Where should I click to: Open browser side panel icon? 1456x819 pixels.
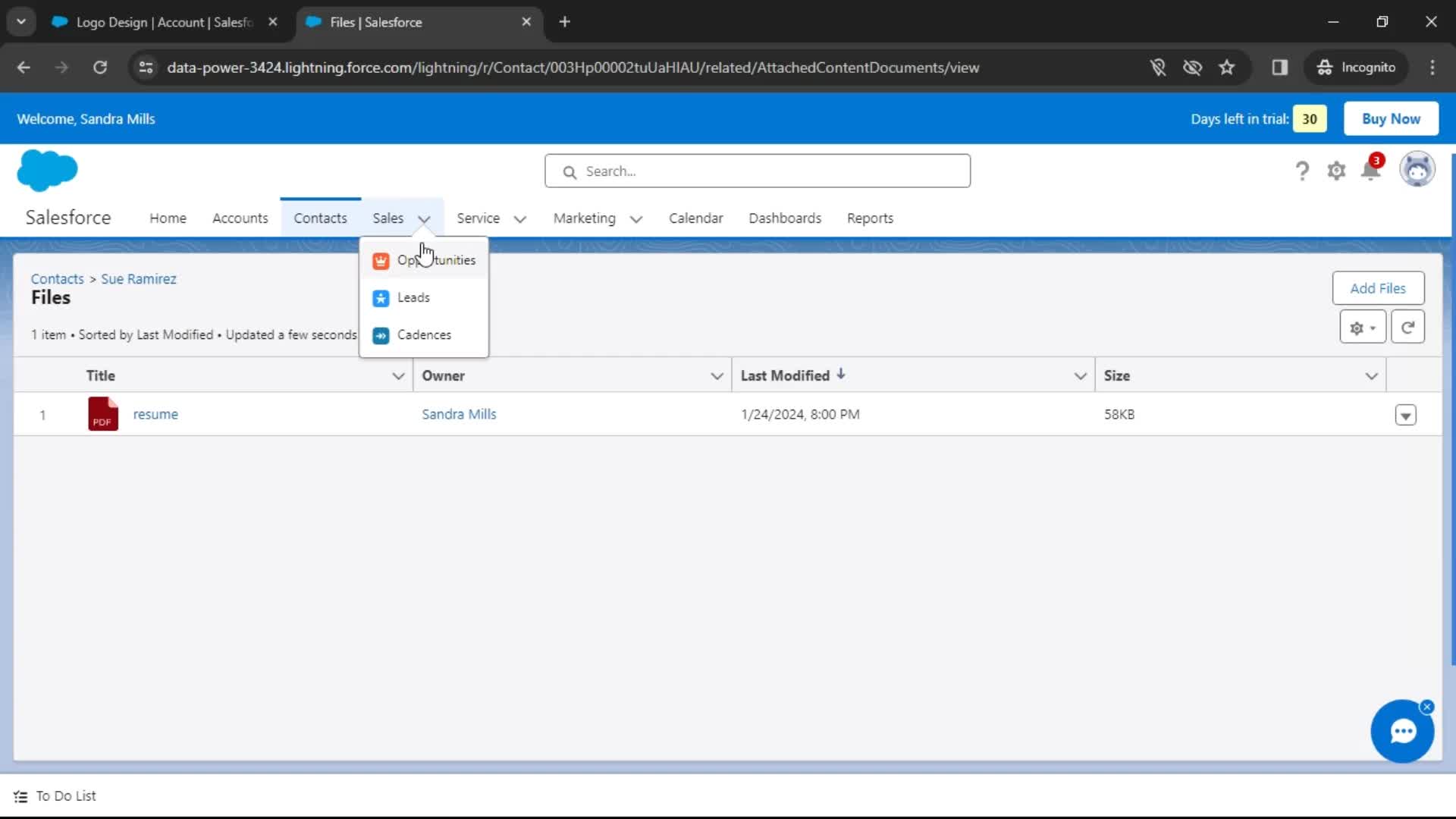pyautogui.click(x=1280, y=67)
